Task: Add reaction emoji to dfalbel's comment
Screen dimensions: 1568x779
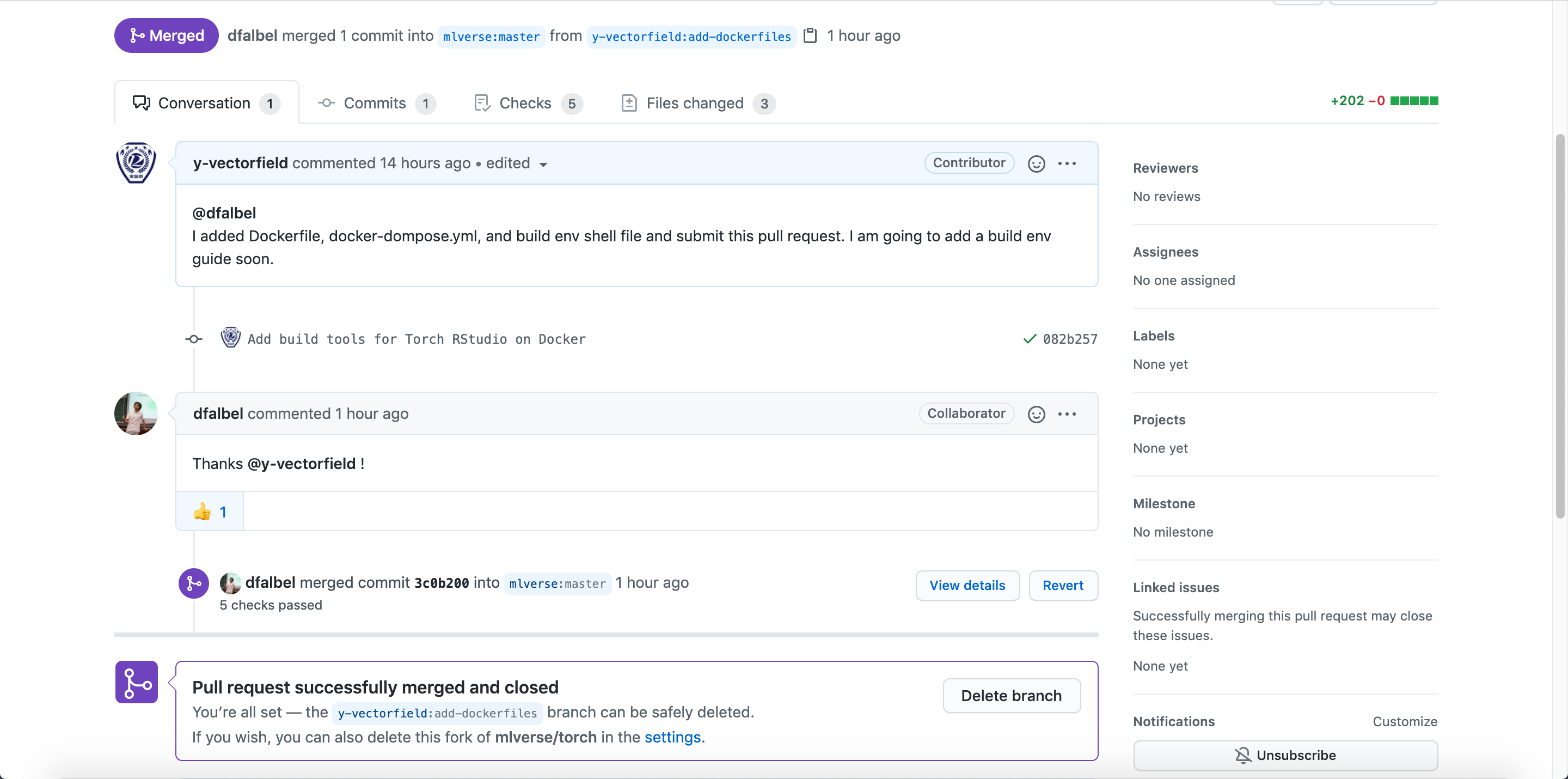Action: 1036,414
